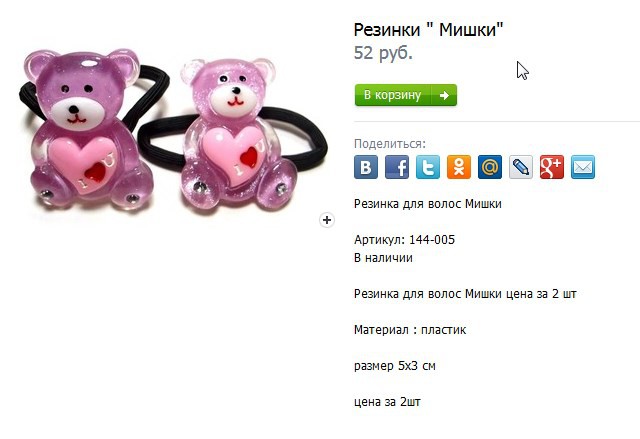Click the product title Резинки "Мишки"
This screenshot has width=640, height=439.
coord(429,30)
